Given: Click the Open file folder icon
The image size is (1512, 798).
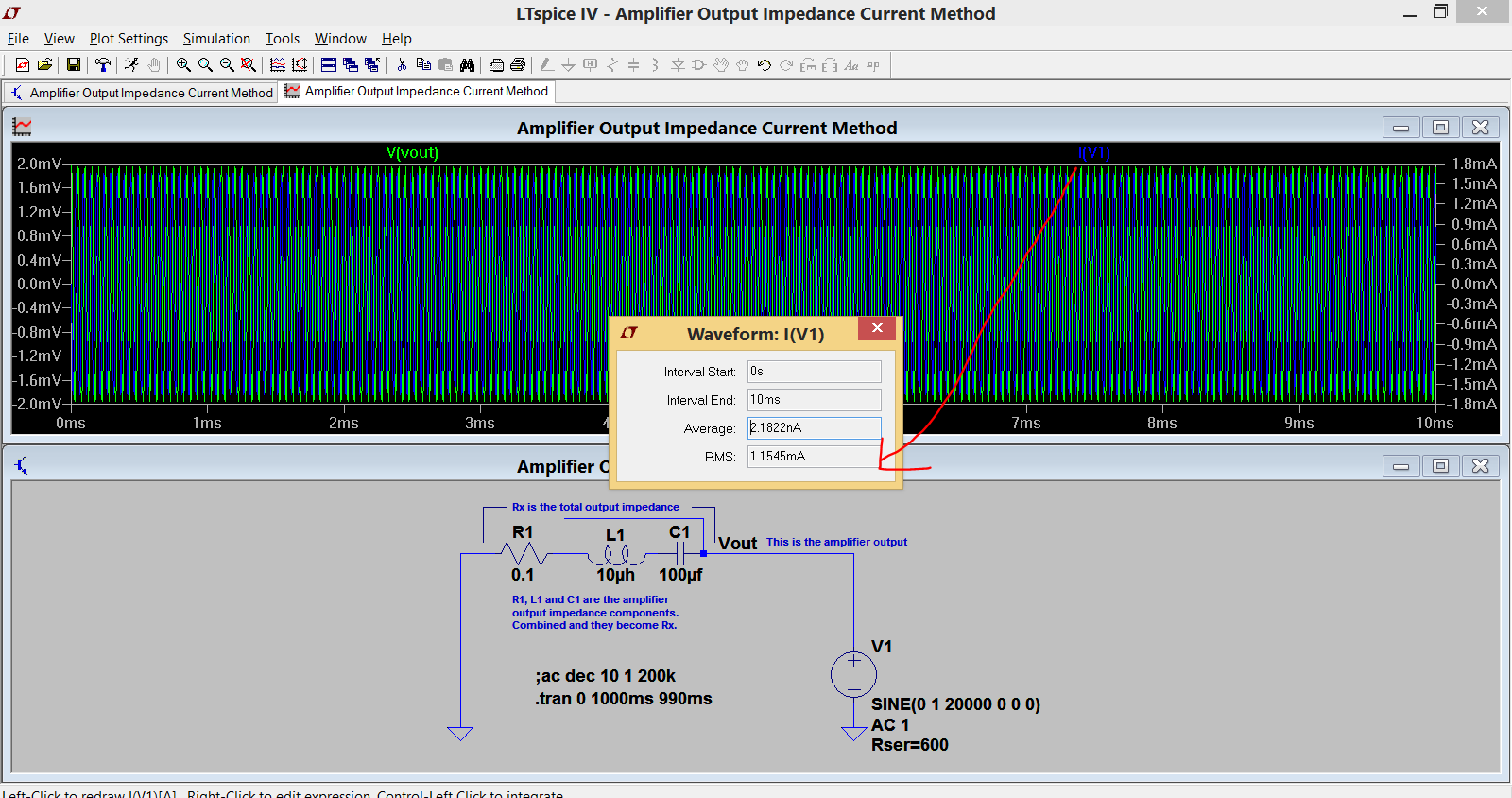Looking at the screenshot, I should point(44,64).
